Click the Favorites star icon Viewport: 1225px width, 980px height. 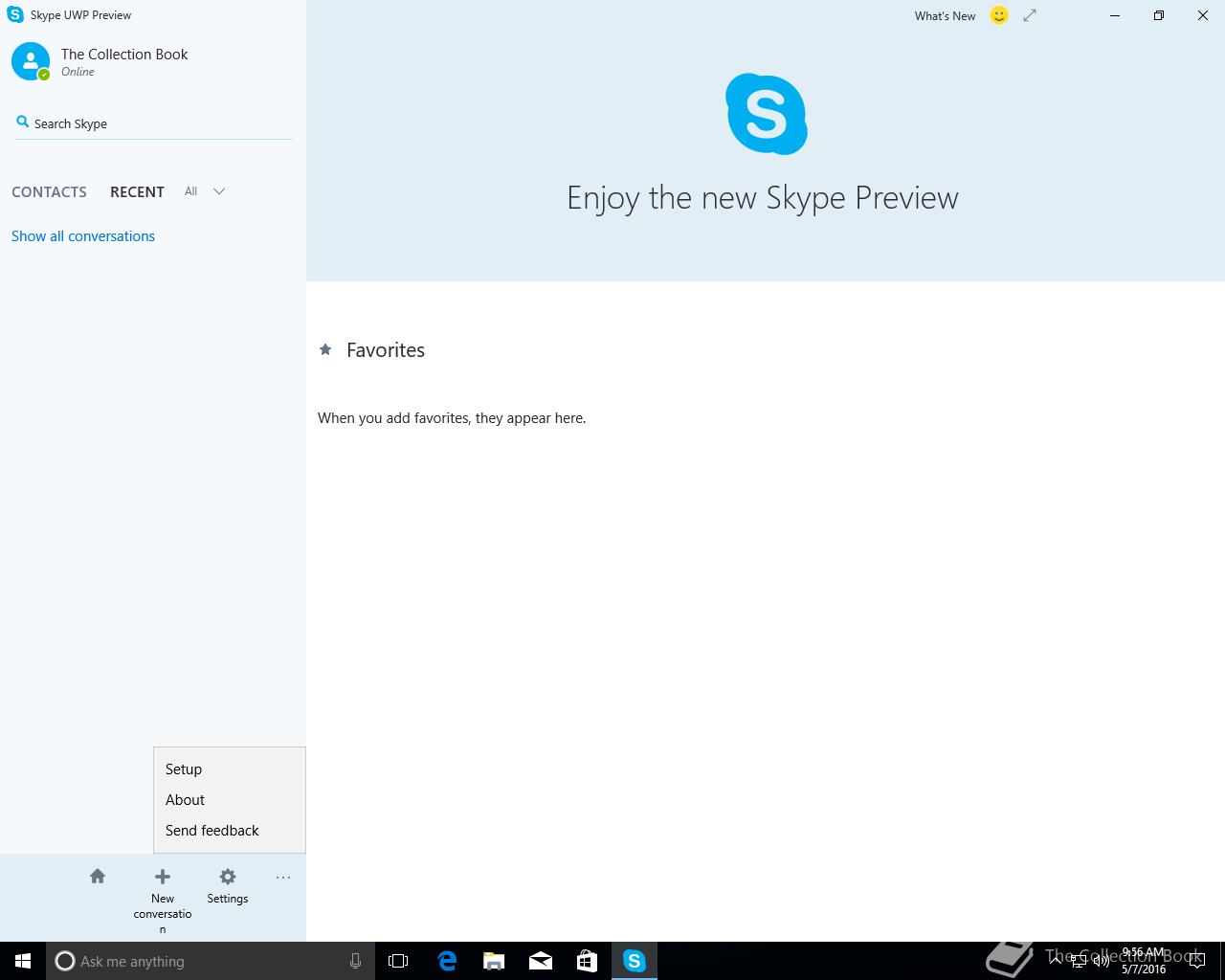(325, 350)
